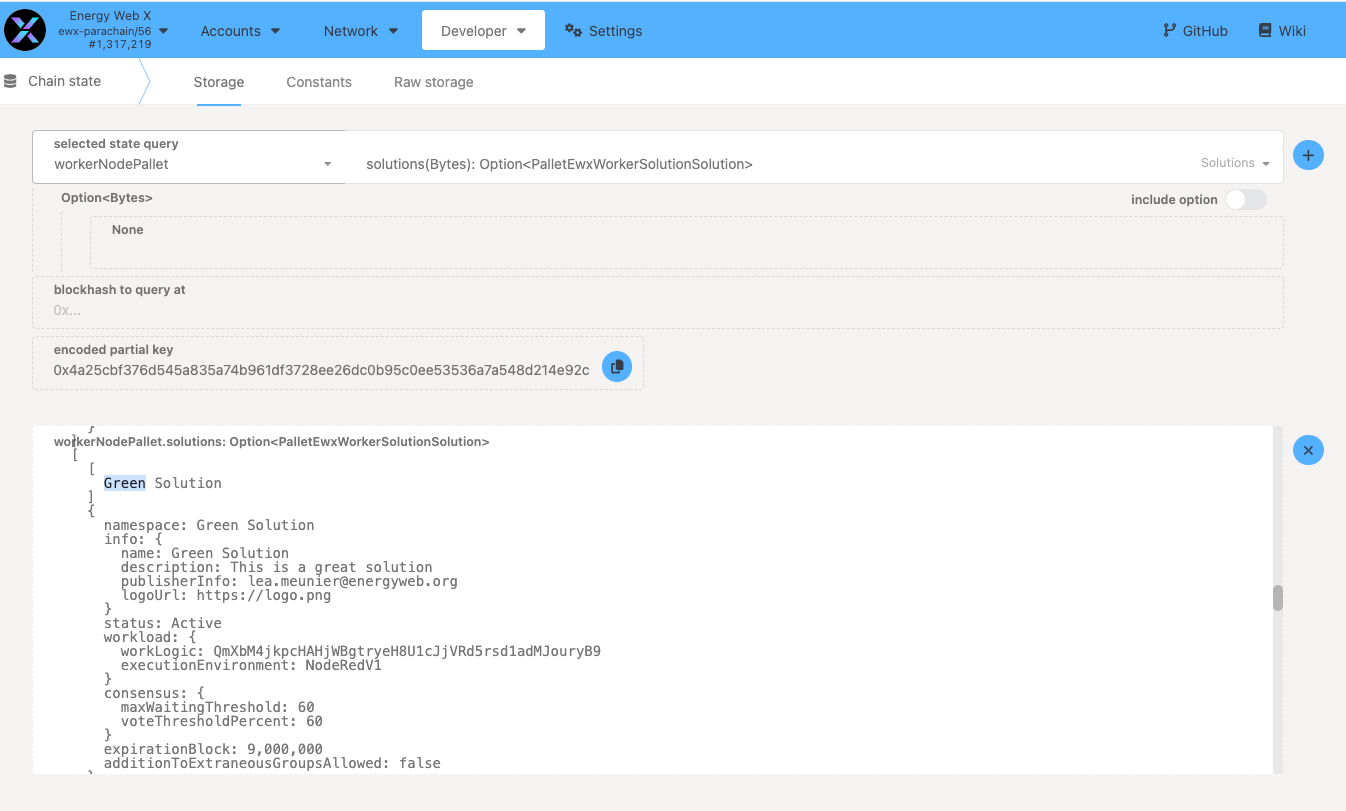Toggle the include option switch
Viewport: 1346px width, 811px height.
tap(1245, 199)
